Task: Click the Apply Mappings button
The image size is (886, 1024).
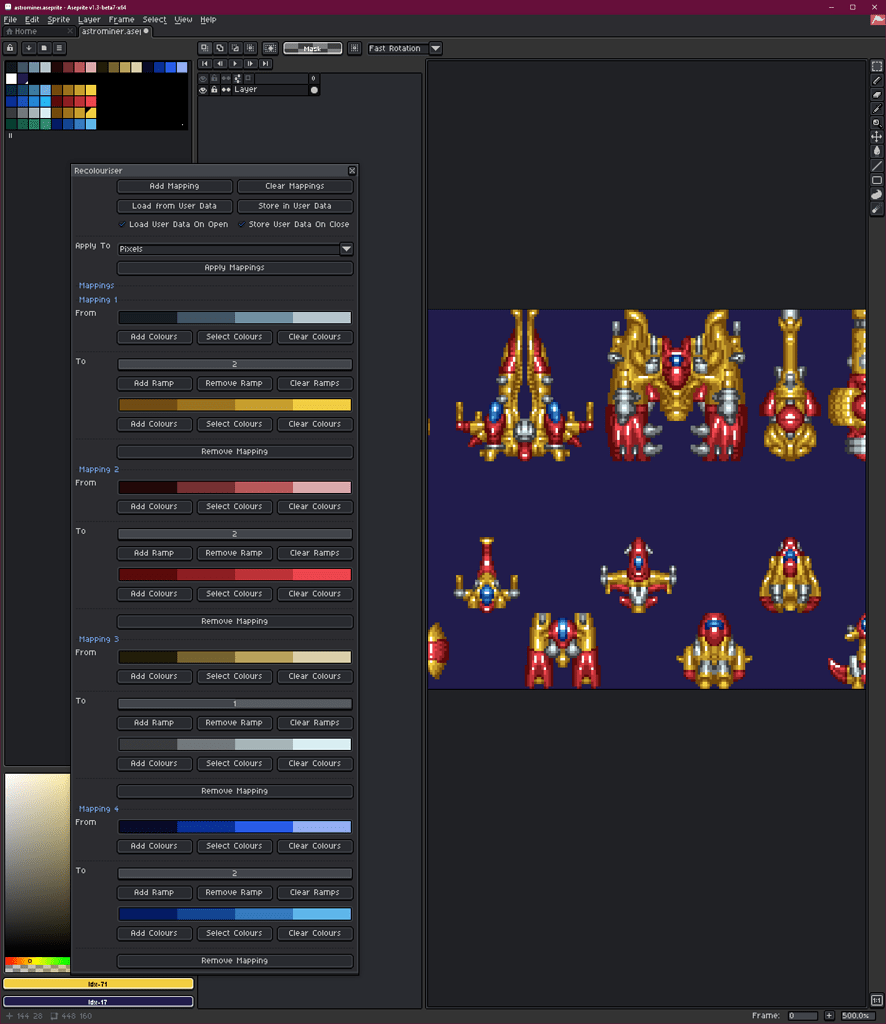Action: click(235, 268)
